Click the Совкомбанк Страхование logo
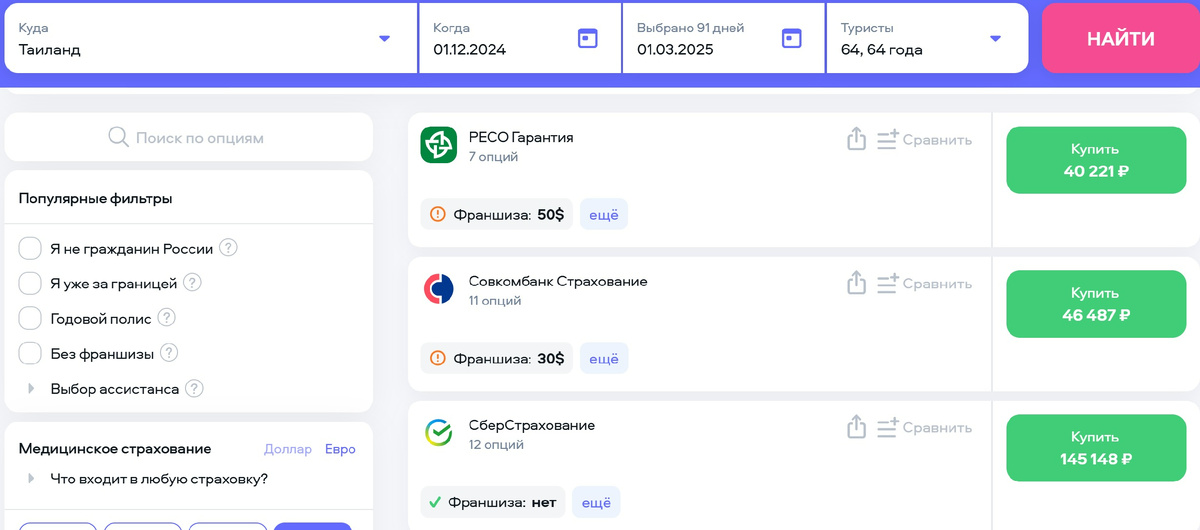The image size is (1200, 530). (438, 290)
